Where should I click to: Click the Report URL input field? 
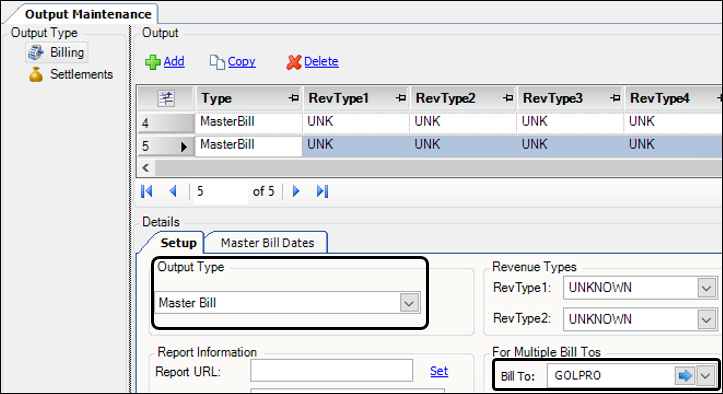pos(332,370)
